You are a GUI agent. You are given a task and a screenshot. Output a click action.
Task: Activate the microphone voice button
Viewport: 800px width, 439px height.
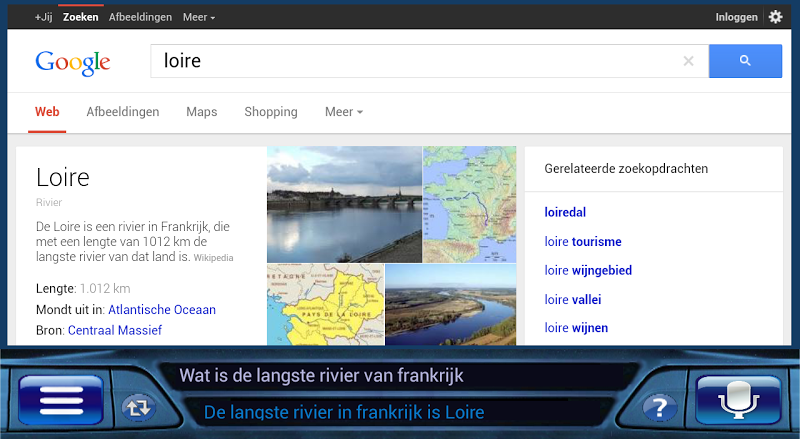pos(738,400)
